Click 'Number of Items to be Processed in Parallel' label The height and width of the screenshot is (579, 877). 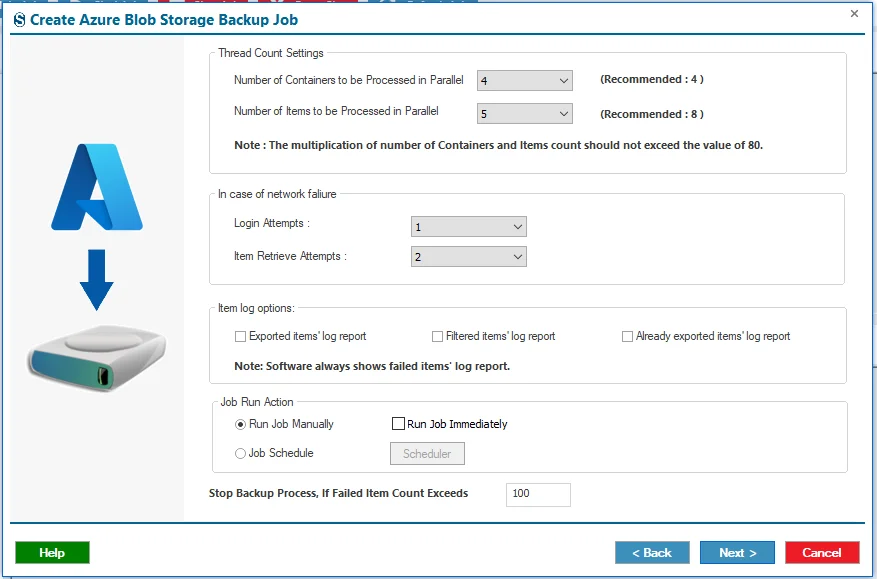pos(336,111)
